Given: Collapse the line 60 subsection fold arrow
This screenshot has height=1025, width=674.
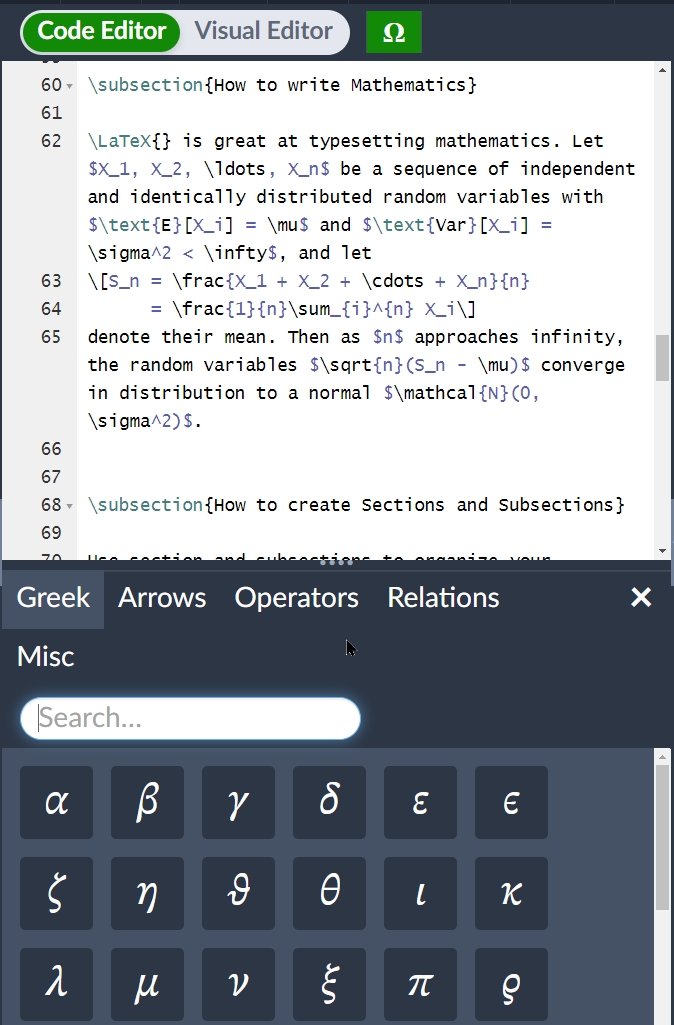Looking at the screenshot, I should tap(69, 86).
